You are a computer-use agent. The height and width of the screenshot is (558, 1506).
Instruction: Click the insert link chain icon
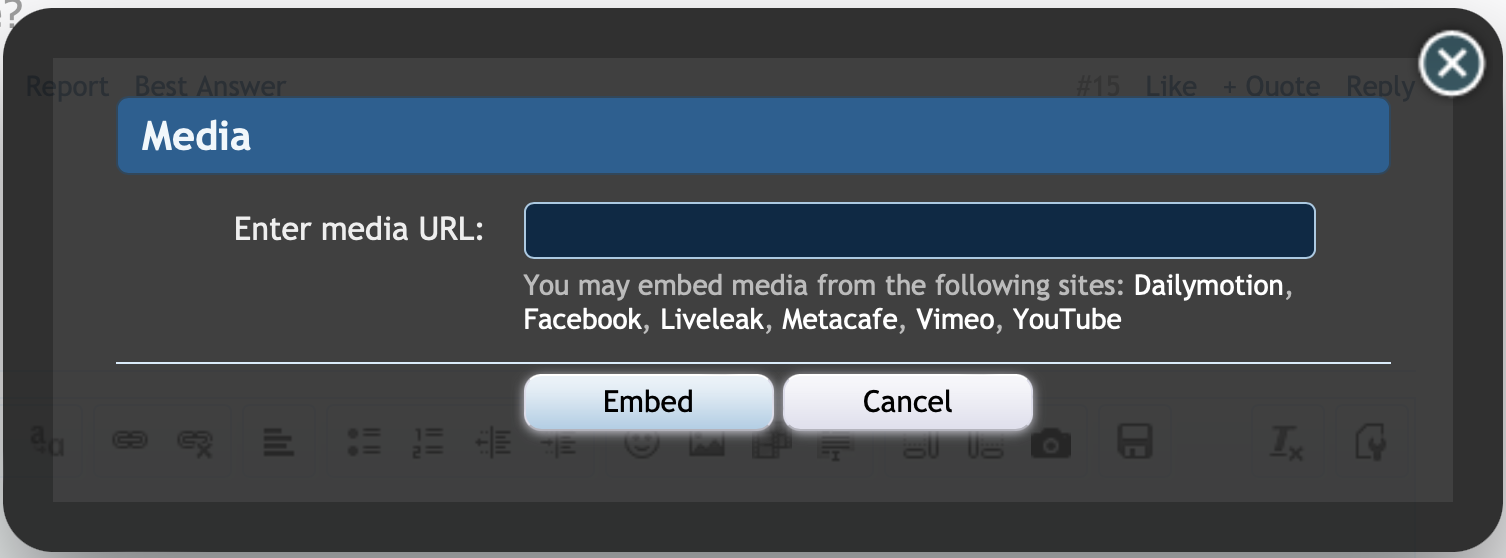click(128, 441)
